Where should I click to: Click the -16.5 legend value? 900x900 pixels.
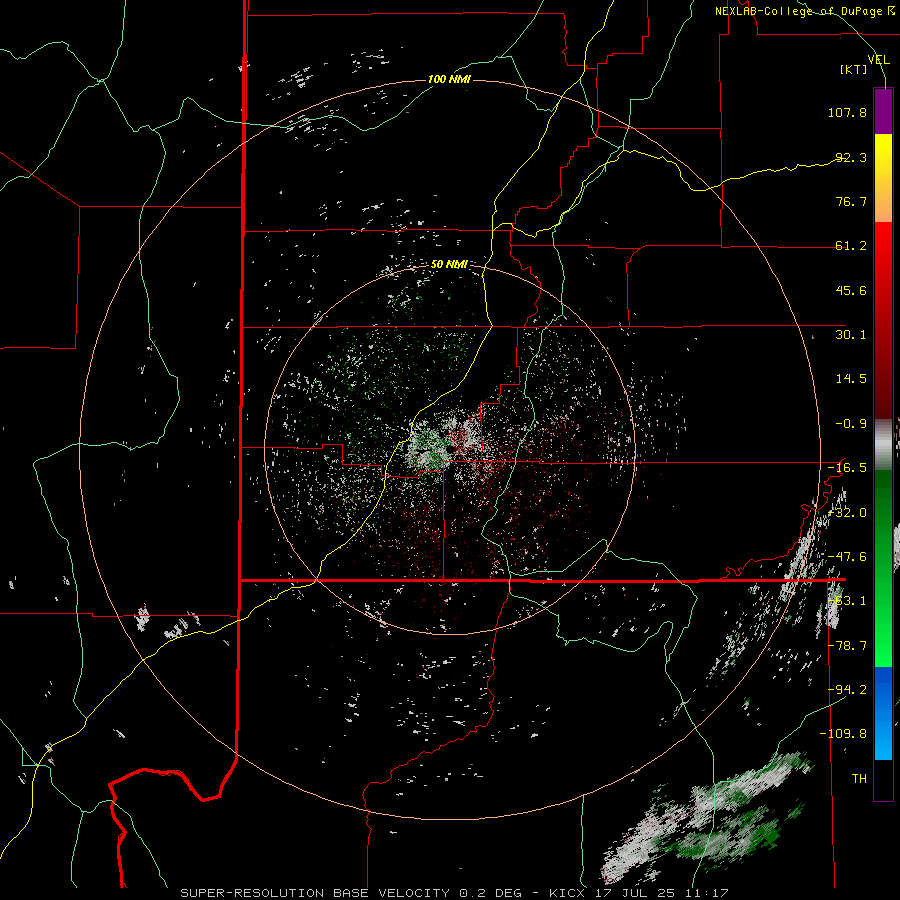point(847,468)
